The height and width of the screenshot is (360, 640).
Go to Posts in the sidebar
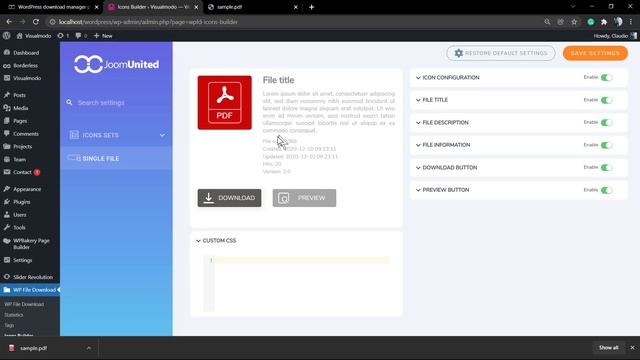click(x=19, y=95)
